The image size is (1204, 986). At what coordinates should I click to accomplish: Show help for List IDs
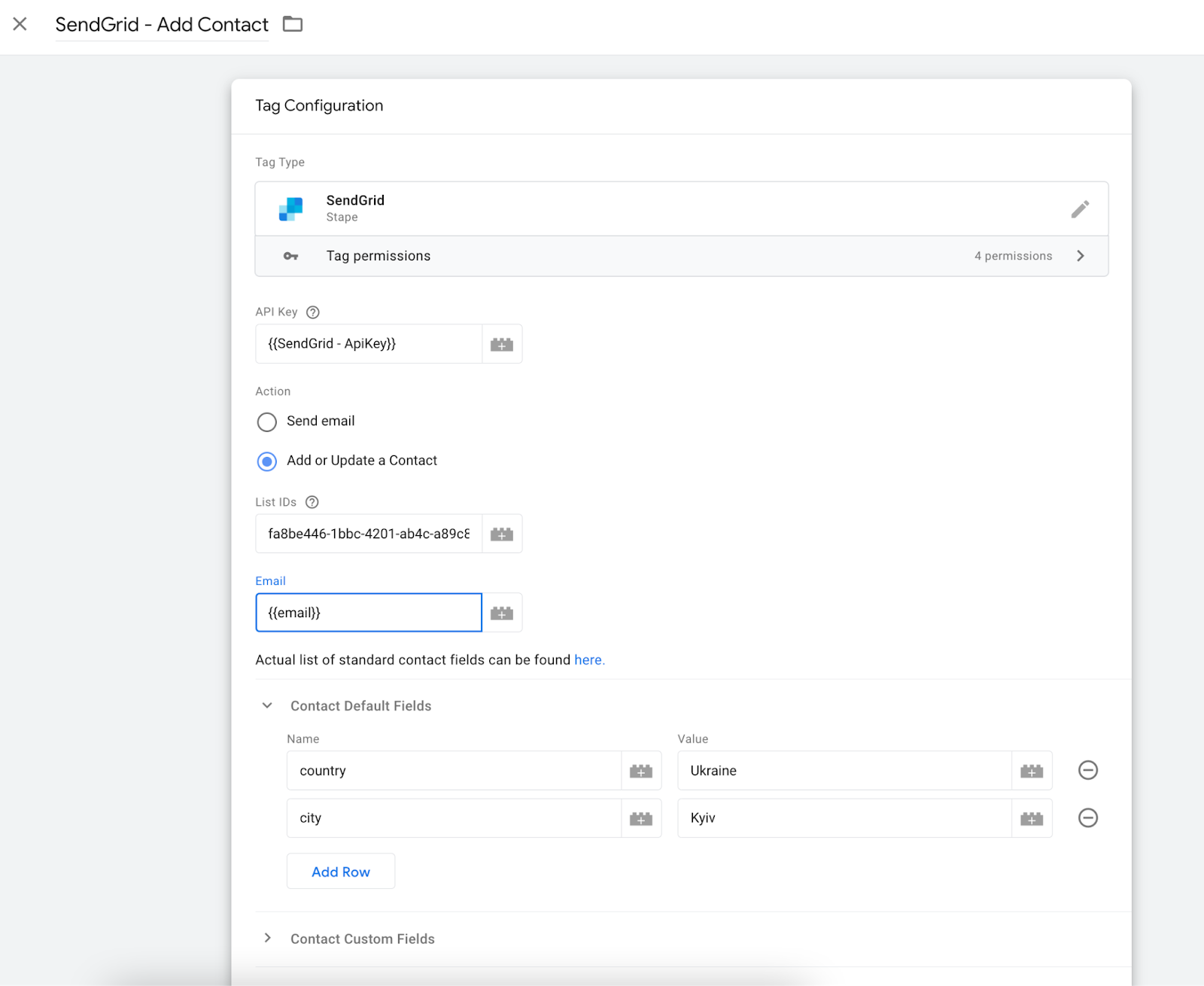click(x=312, y=502)
